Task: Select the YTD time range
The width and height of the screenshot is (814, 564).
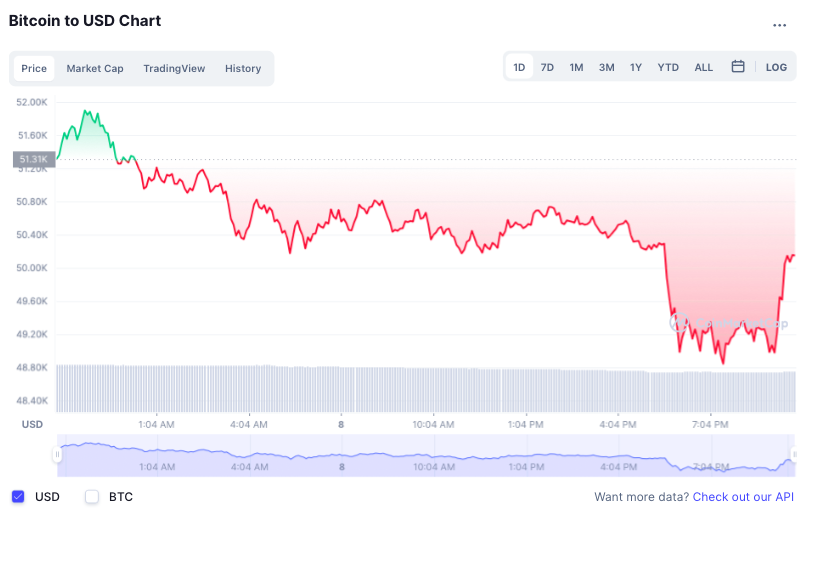Action: [x=668, y=67]
